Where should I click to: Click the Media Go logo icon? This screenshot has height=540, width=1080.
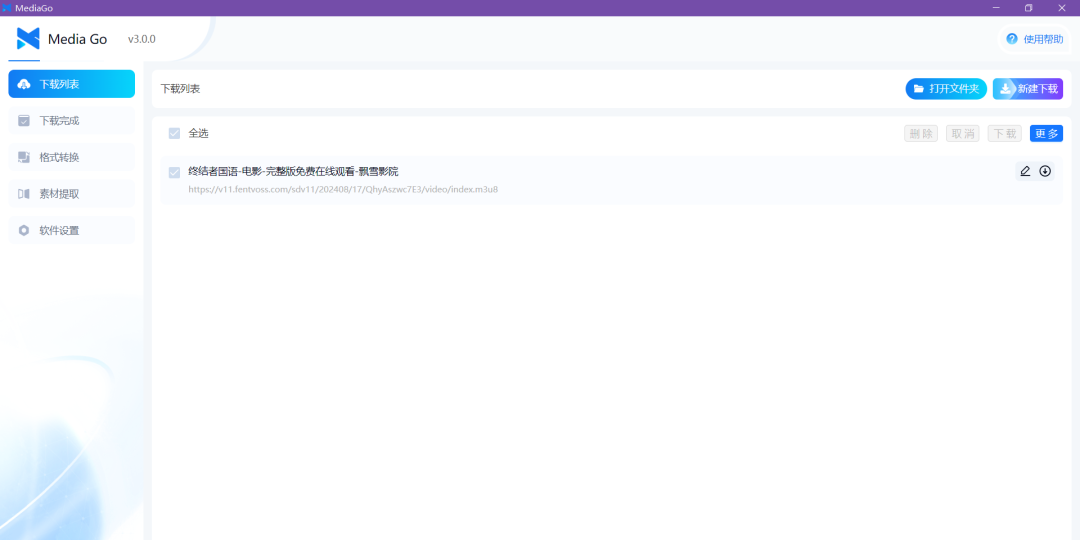pyautogui.click(x=28, y=39)
